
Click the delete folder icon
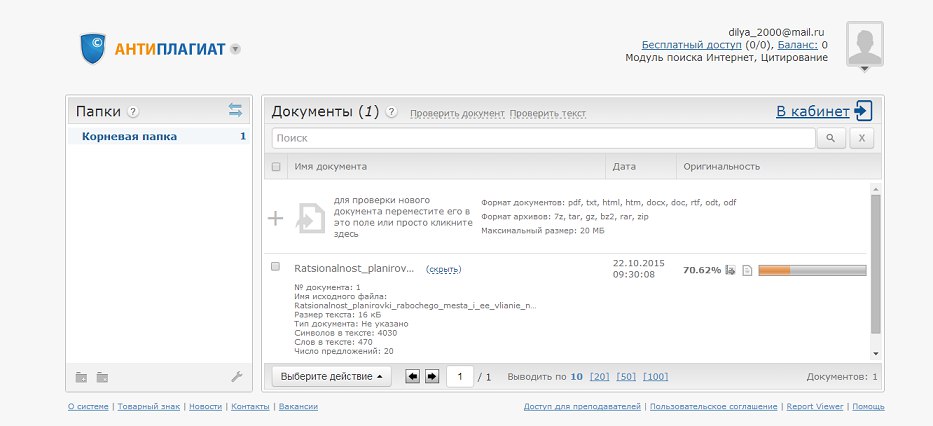(x=101, y=377)
